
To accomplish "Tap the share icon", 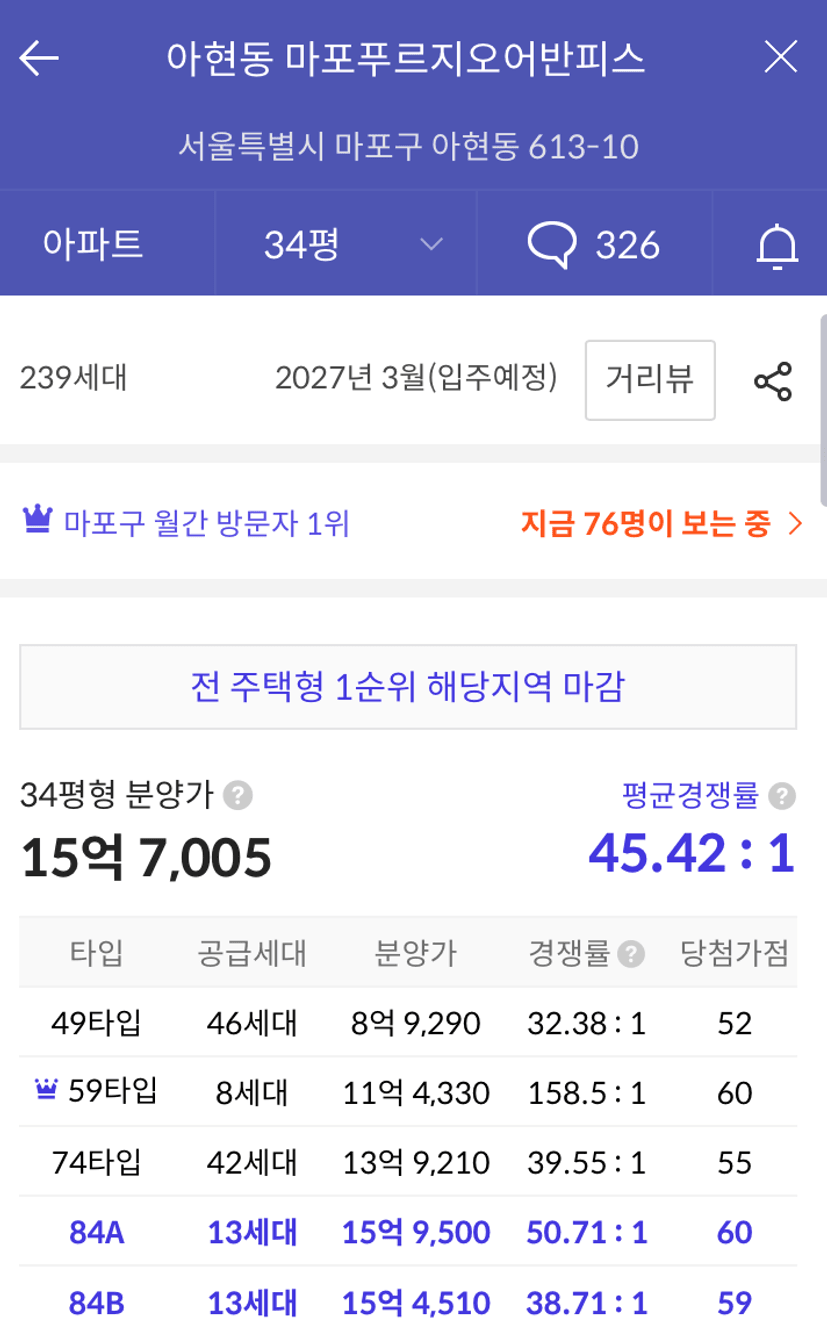I will (772, 381).
